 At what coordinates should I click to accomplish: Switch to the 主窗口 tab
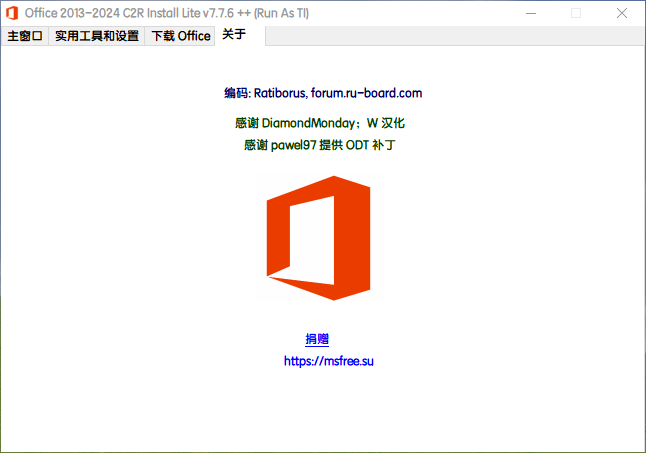[x=25, y=36]
